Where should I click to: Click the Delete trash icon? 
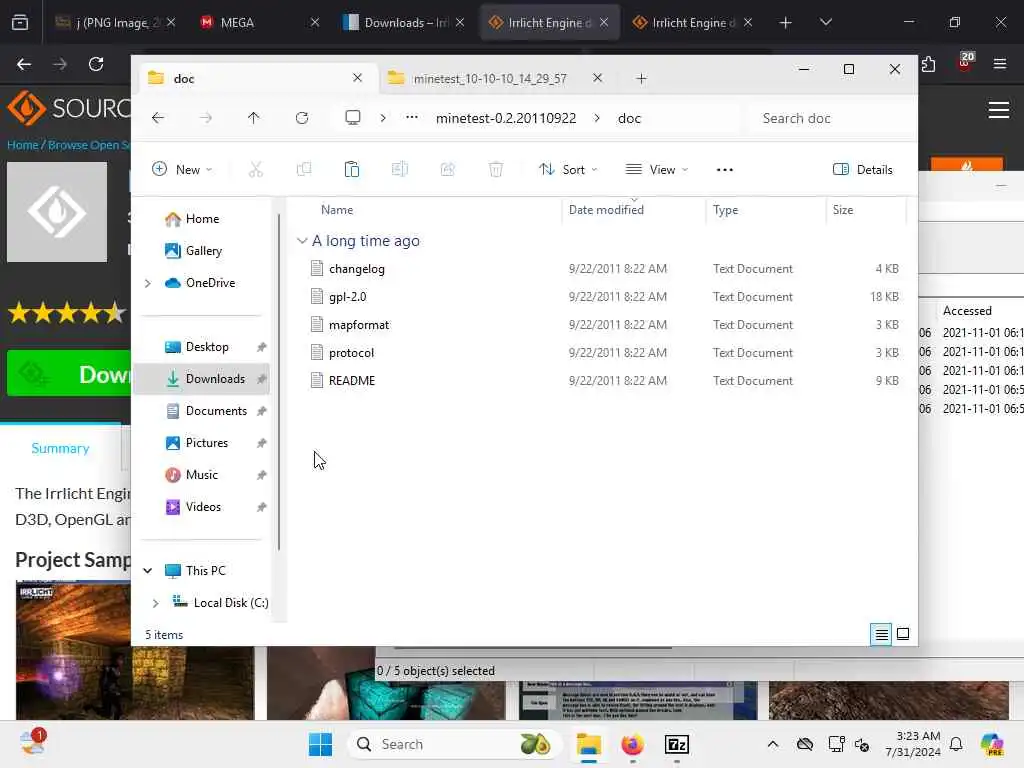point(496,170)
